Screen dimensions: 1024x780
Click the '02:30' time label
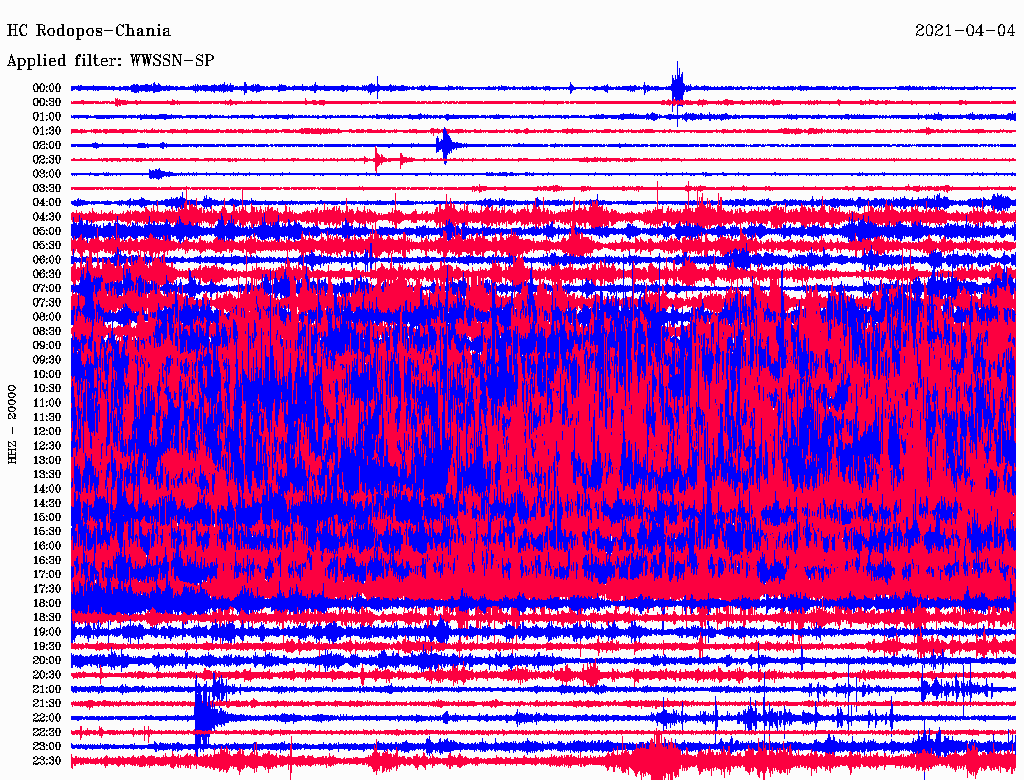point(46,160)
